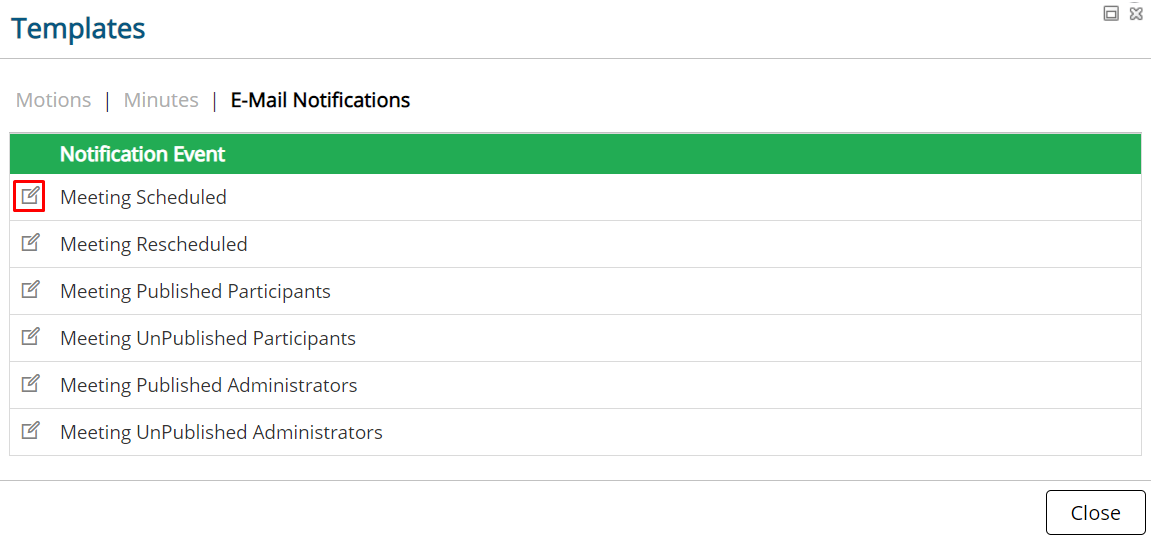The width and height of the screenshot is (1151, 543).
Task: Edit the Meeting Rescheduled notification template
Action: (x=29, y=243)
